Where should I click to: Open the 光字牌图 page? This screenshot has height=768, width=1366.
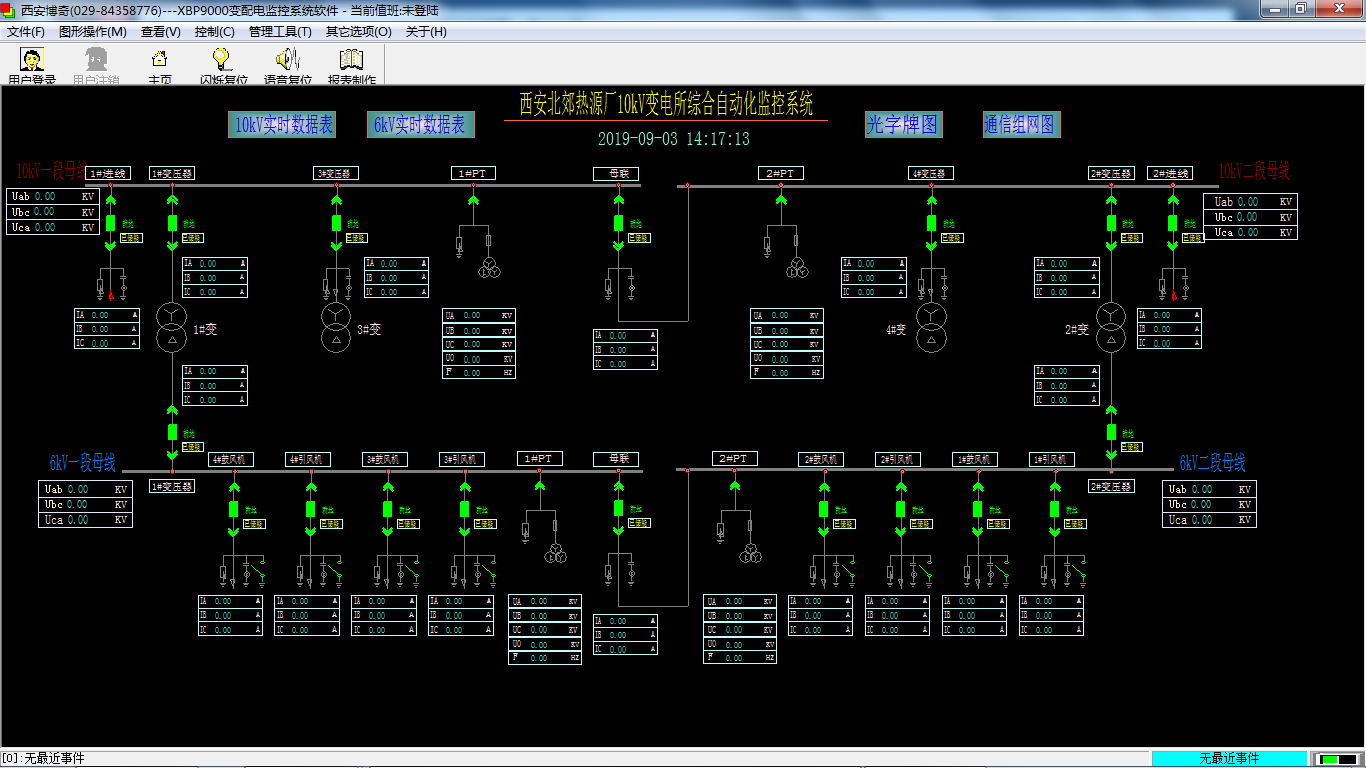[x=903, y=125]
